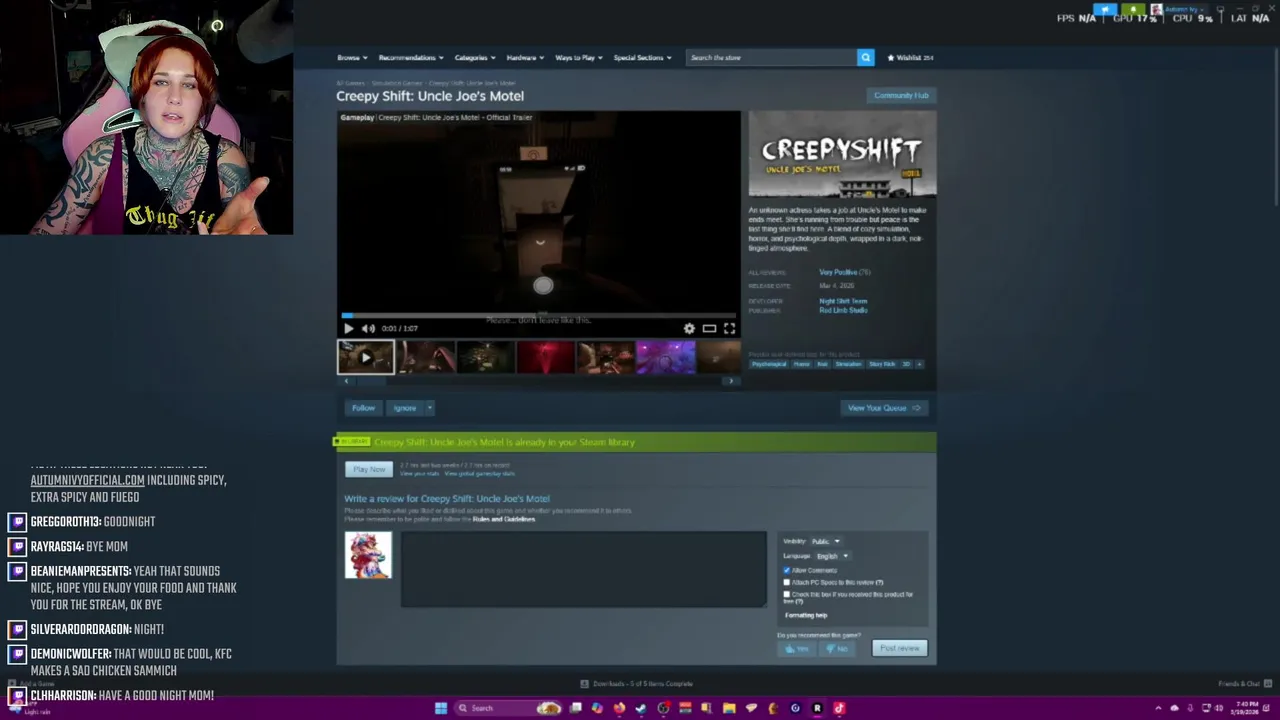Advance media strip with right arrow
The image size is (1280, 720).
point(731,381)
